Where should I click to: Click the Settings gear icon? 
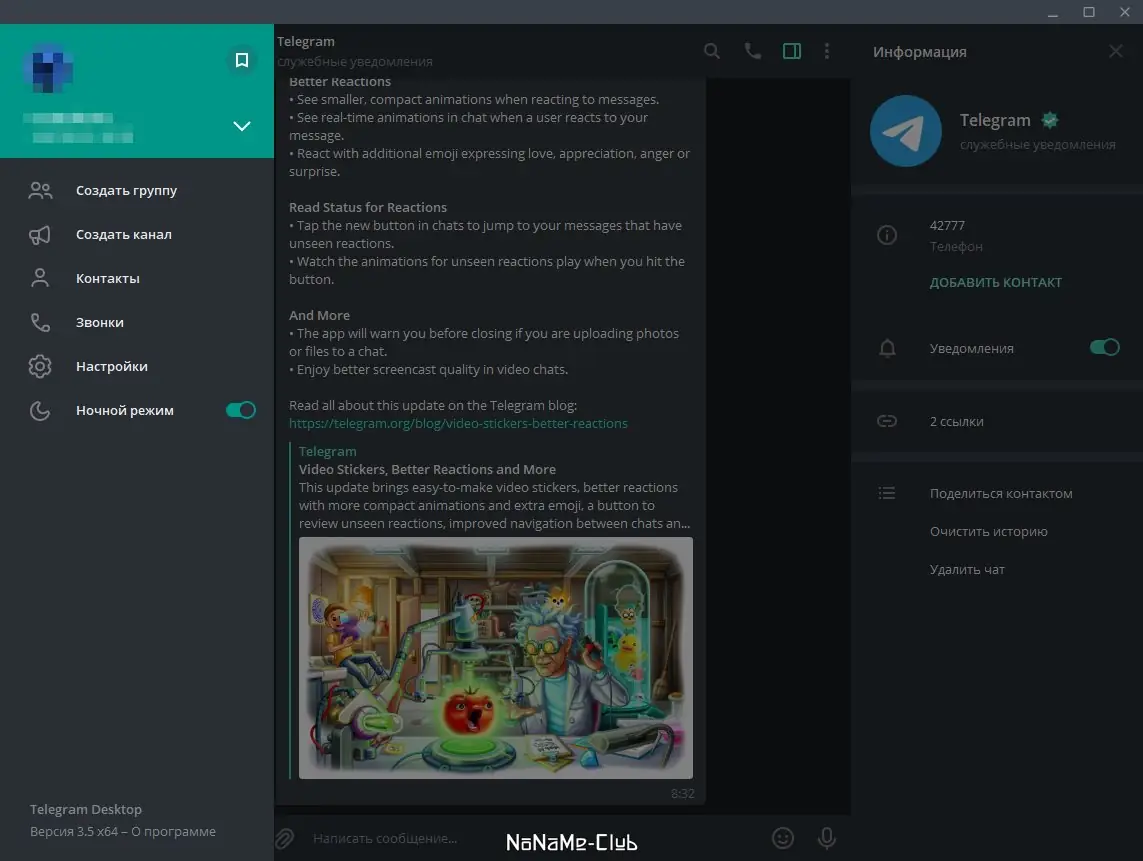[x=40, y=366]
